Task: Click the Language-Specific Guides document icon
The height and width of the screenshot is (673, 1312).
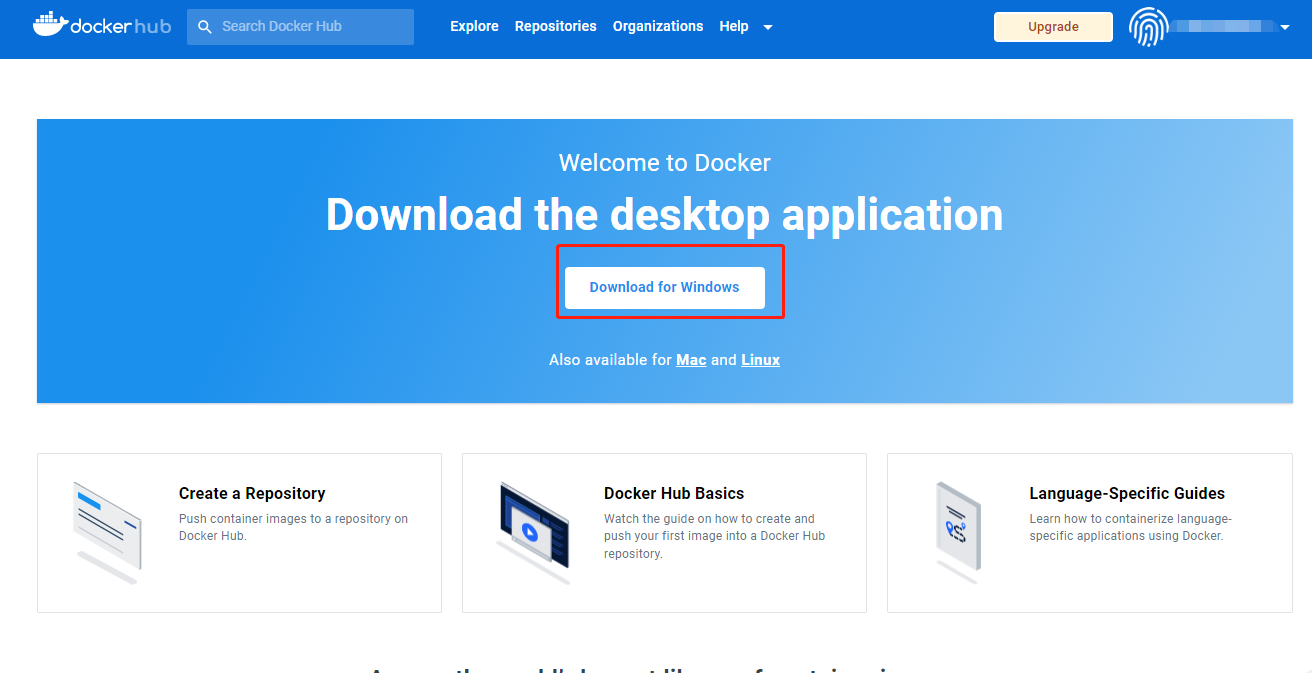Action: [x=959, y=527]
